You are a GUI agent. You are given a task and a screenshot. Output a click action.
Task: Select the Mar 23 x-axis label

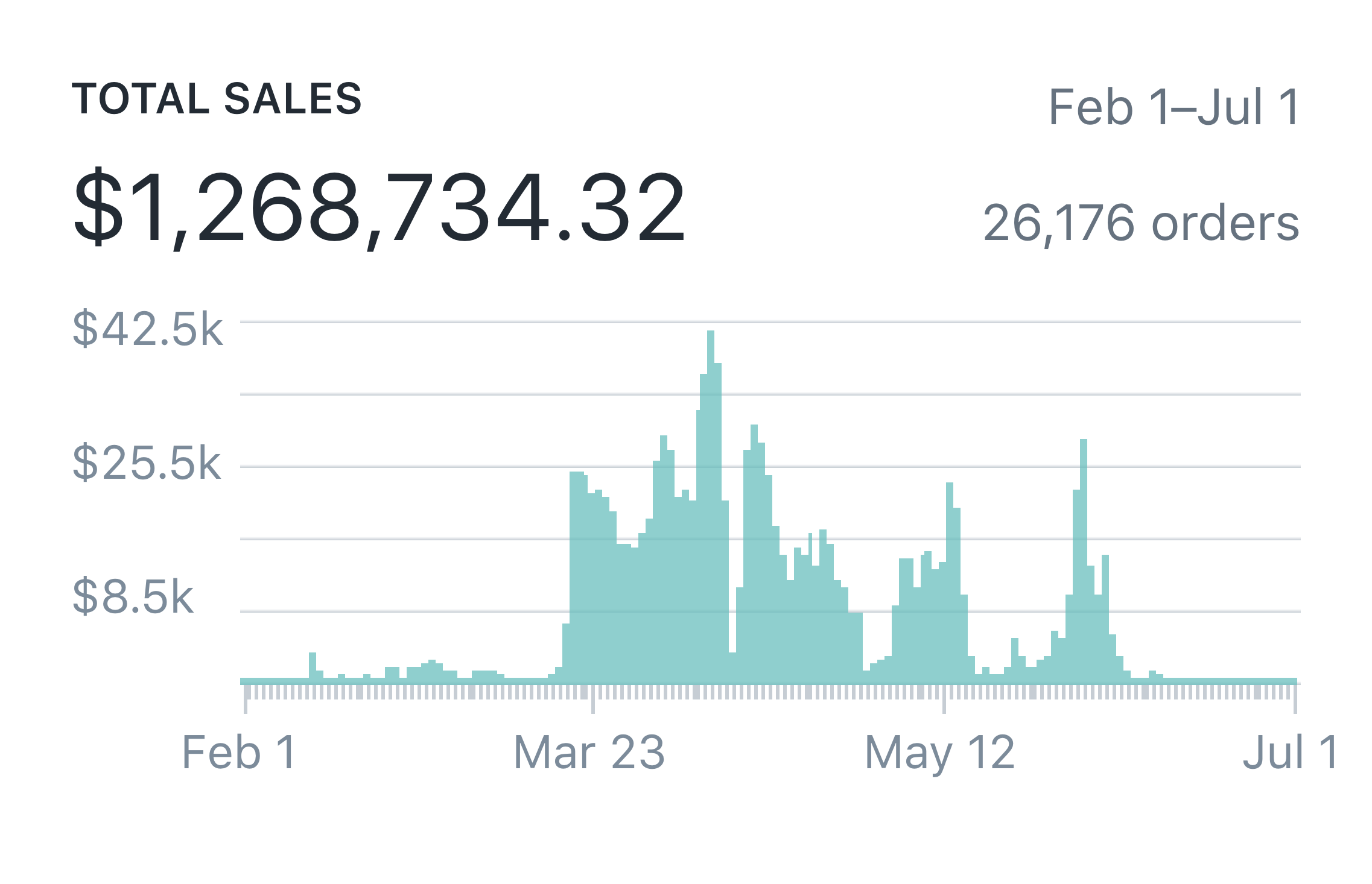[589, 753]
